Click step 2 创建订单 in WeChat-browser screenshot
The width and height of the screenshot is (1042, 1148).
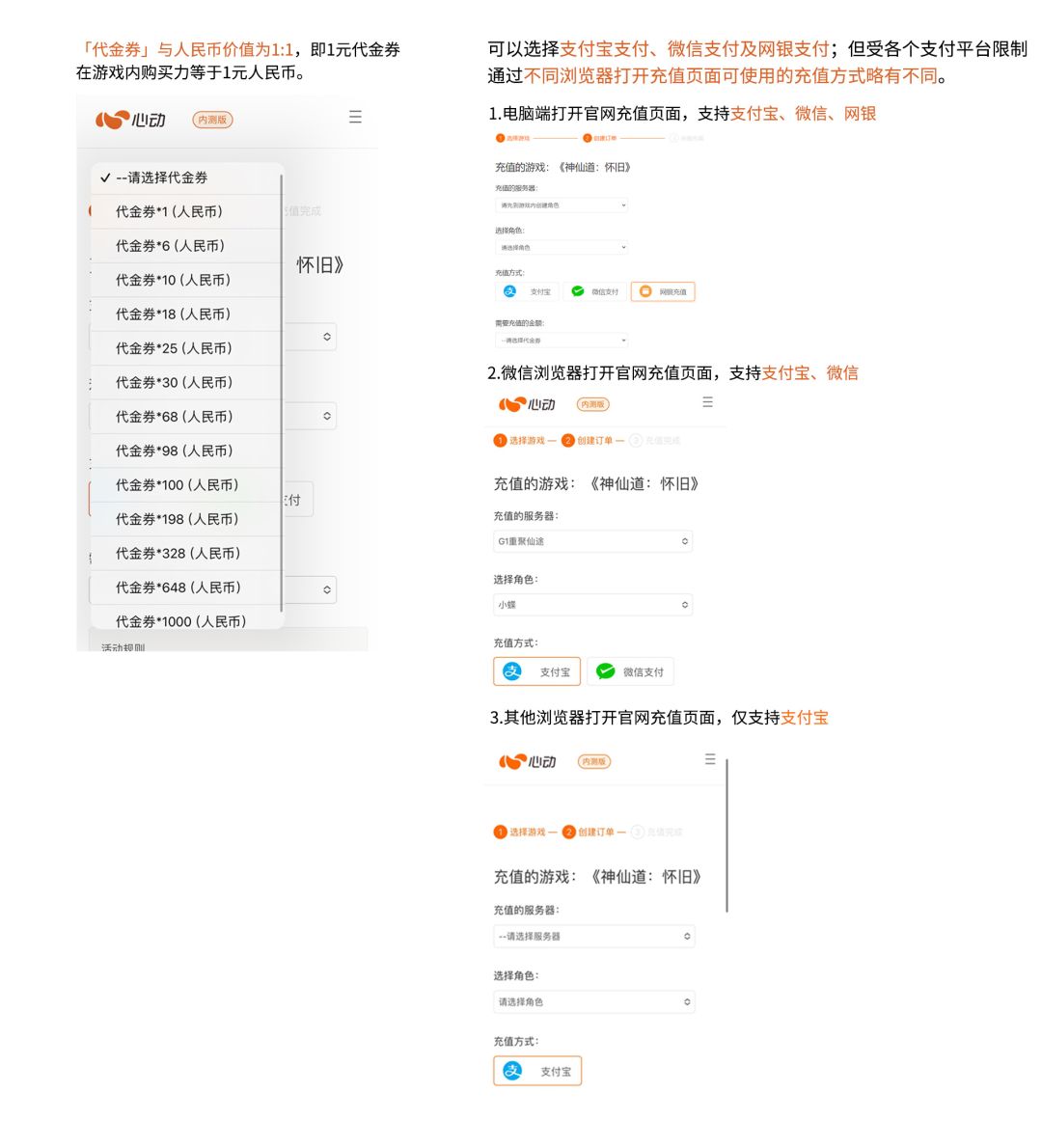pyautogui.click(x=588, y=440)
